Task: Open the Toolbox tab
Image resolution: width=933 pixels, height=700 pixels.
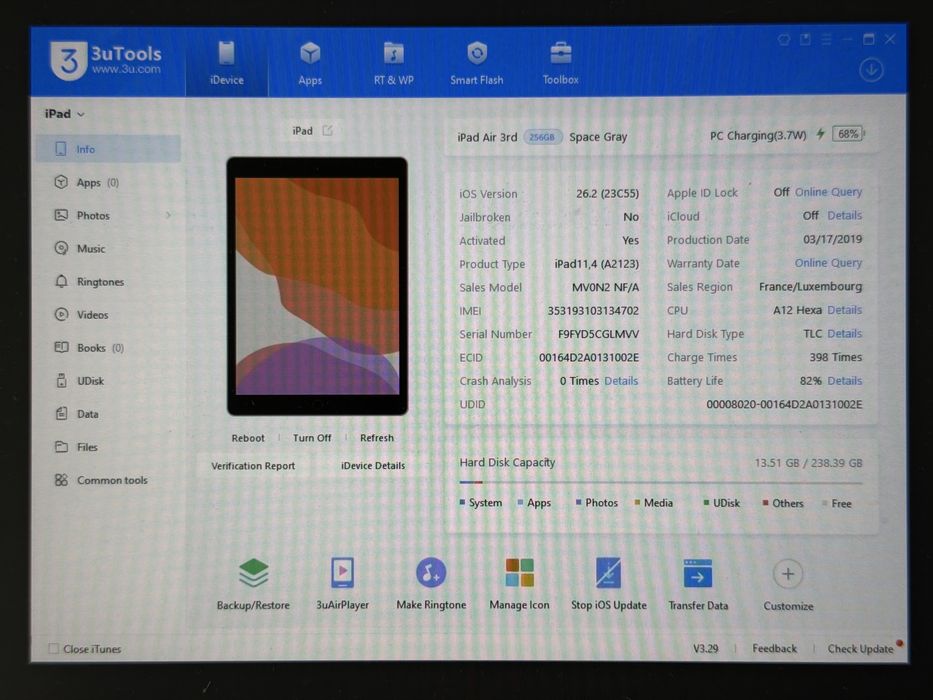Action: click(561, 62)
